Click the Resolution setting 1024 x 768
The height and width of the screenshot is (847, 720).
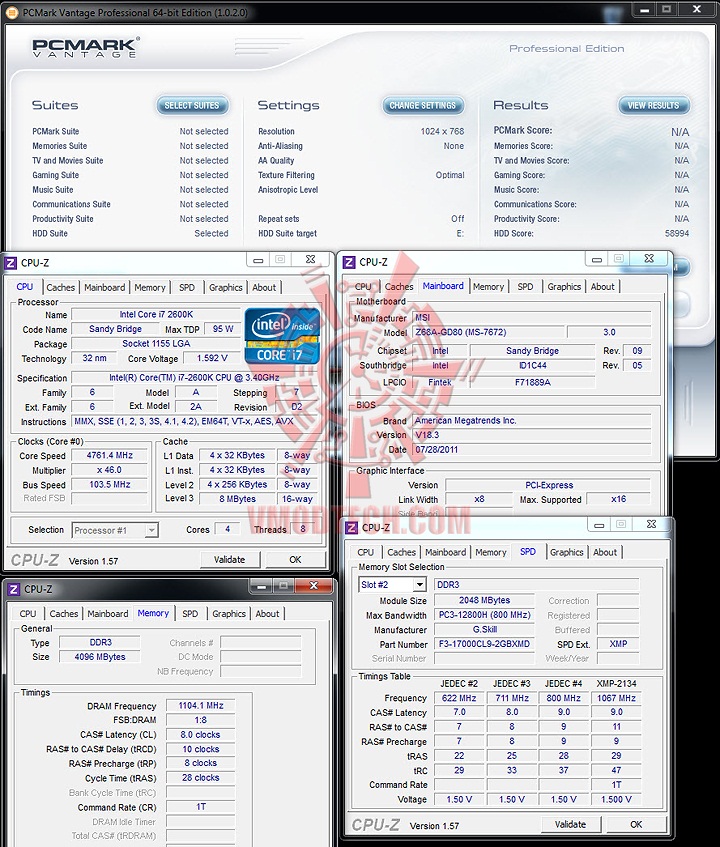(x=442, y=131)
